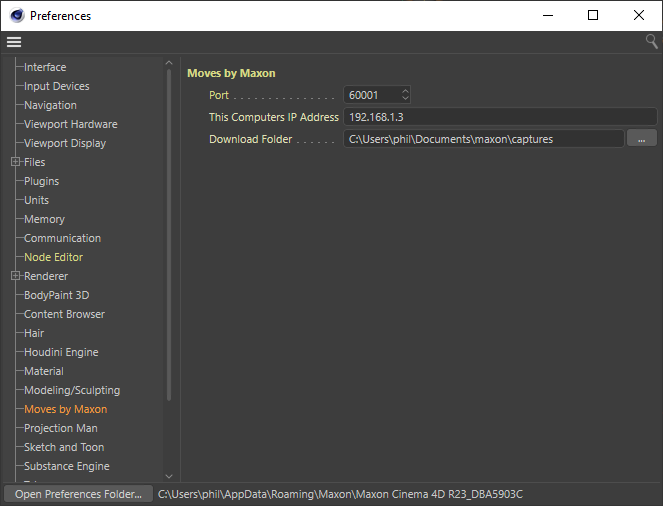Click the Port value stepper arrows
The image size is (663, 506).
point(405,95)
